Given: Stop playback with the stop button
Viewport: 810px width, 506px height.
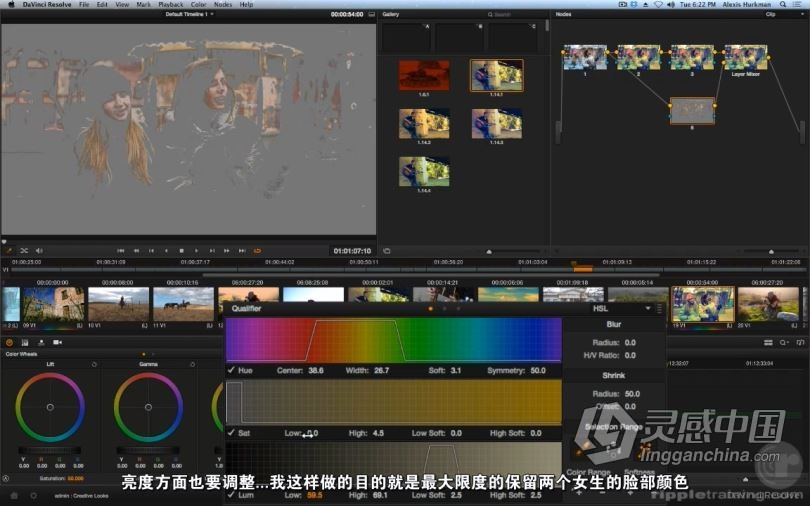Looking at the screenshot, I should coord(181,250).
